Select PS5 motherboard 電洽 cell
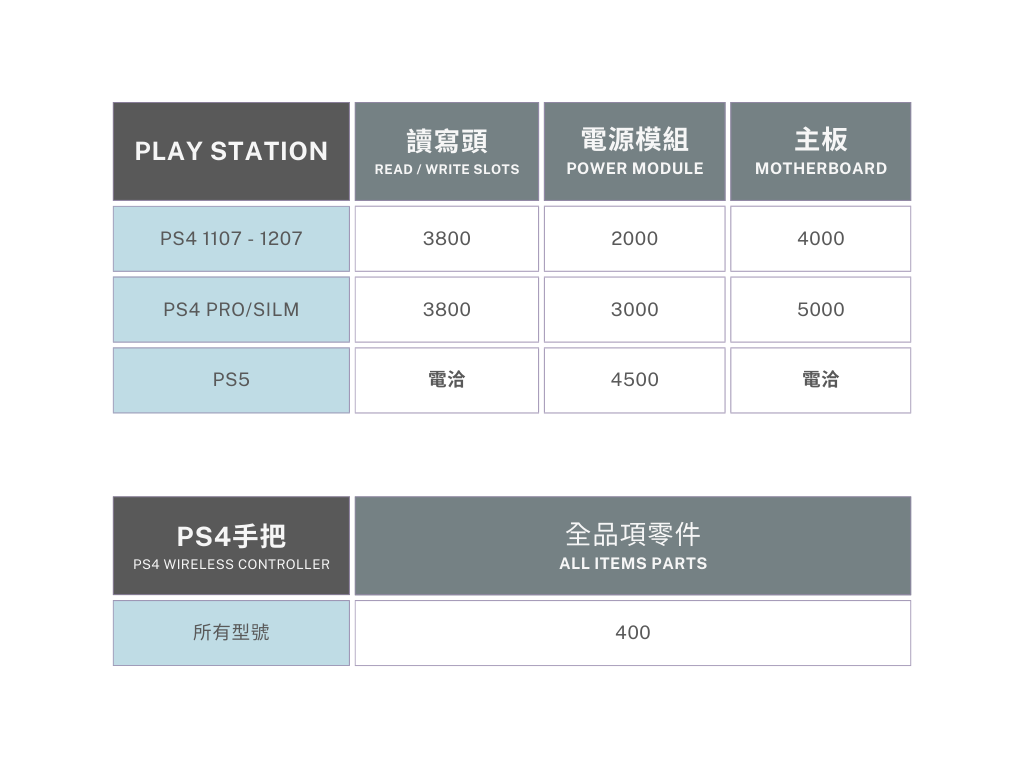1024x768 pixels. [x=820, y=380]
